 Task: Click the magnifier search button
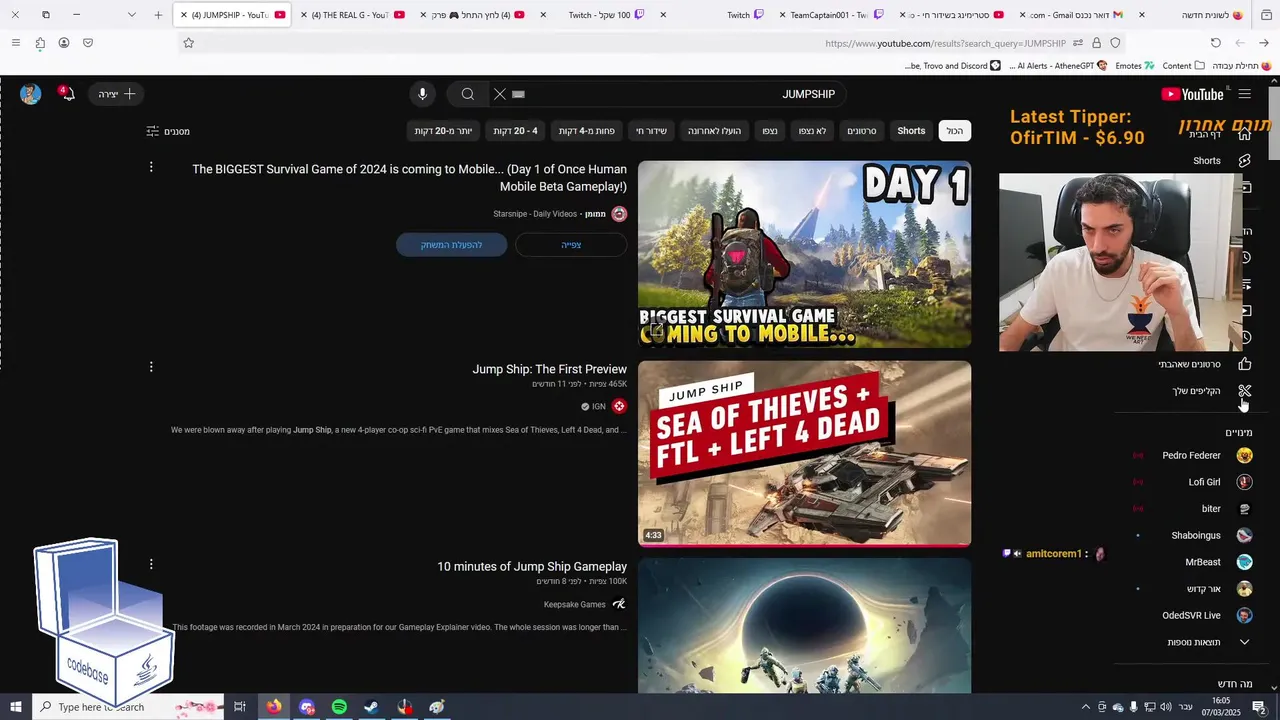467,94
